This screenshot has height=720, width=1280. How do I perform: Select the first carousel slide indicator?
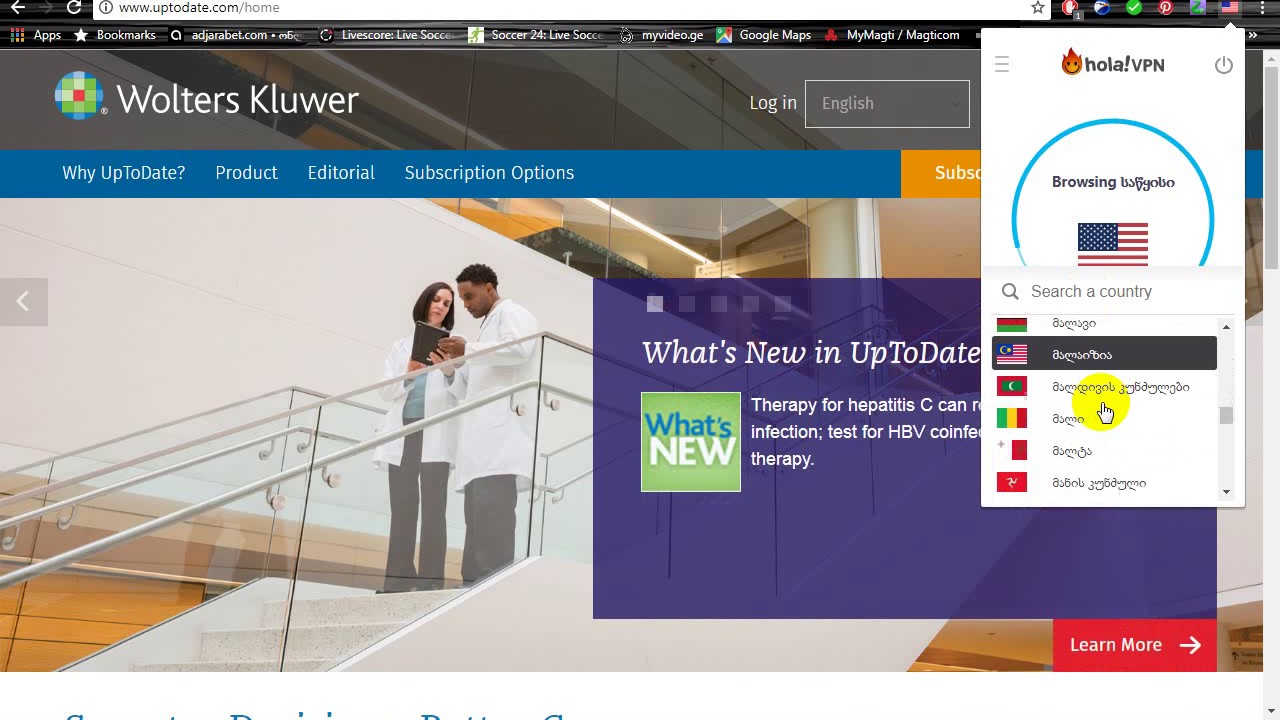[x=655, y=304]
